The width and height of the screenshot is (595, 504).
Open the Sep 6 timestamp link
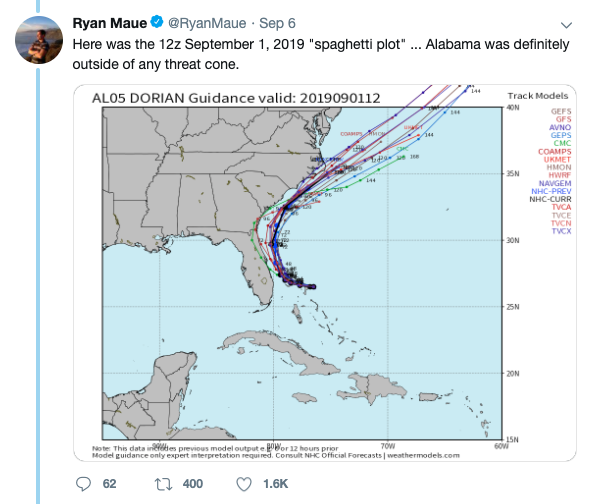(x=277, y=24)
